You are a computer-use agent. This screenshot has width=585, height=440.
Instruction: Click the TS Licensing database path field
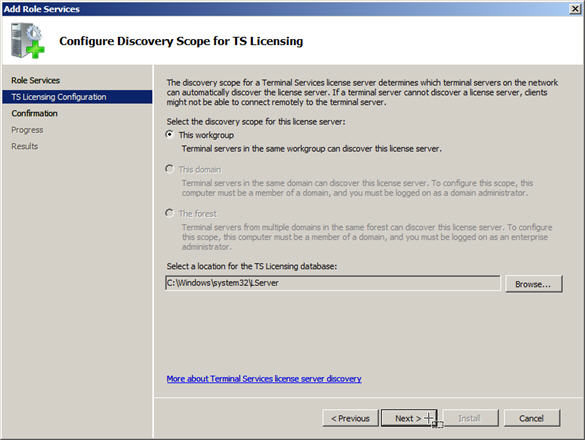(332, 283)
